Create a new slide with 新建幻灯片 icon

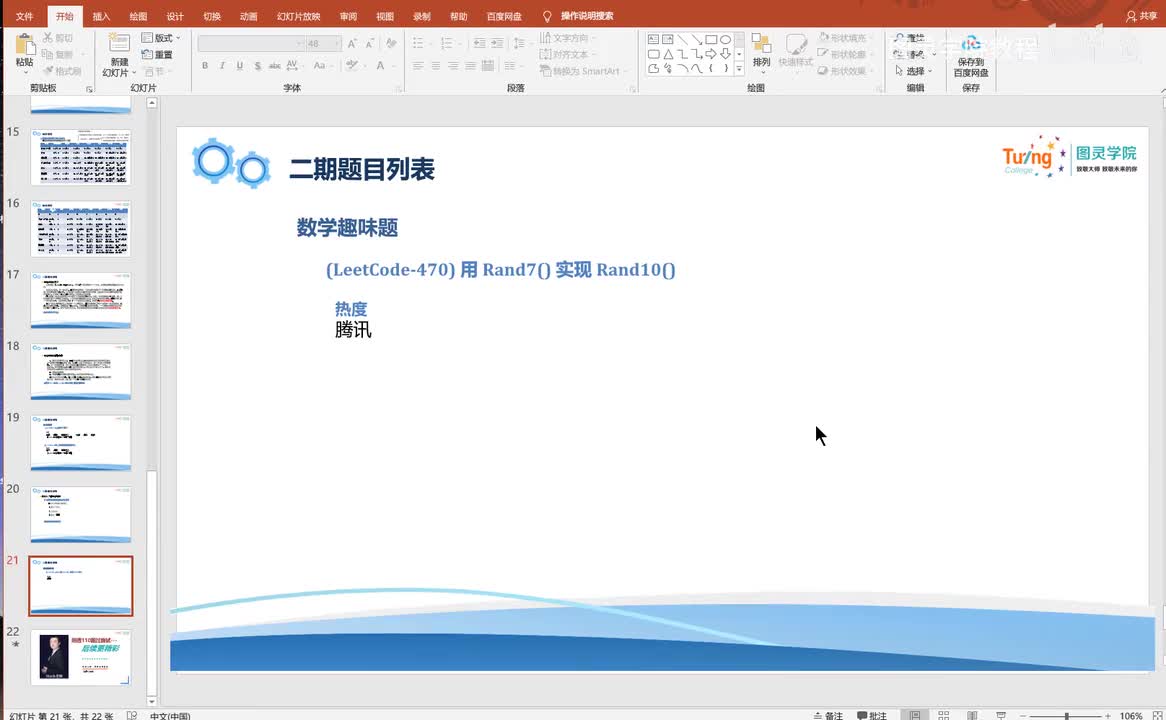click(x=119, y=44)
